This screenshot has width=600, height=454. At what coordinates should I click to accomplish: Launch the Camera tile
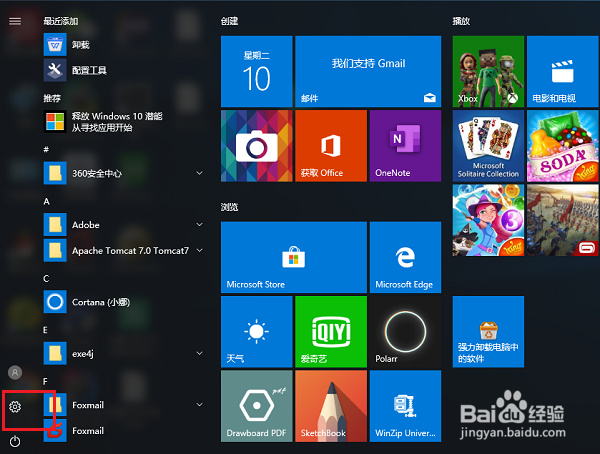click(256, 145)
